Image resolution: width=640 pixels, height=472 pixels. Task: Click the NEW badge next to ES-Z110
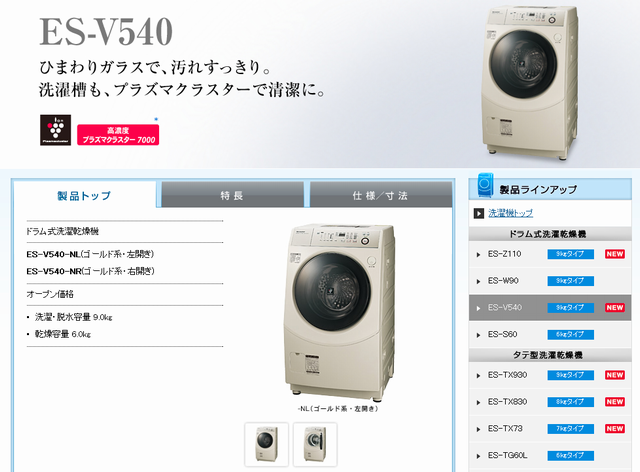coord(615,254)
